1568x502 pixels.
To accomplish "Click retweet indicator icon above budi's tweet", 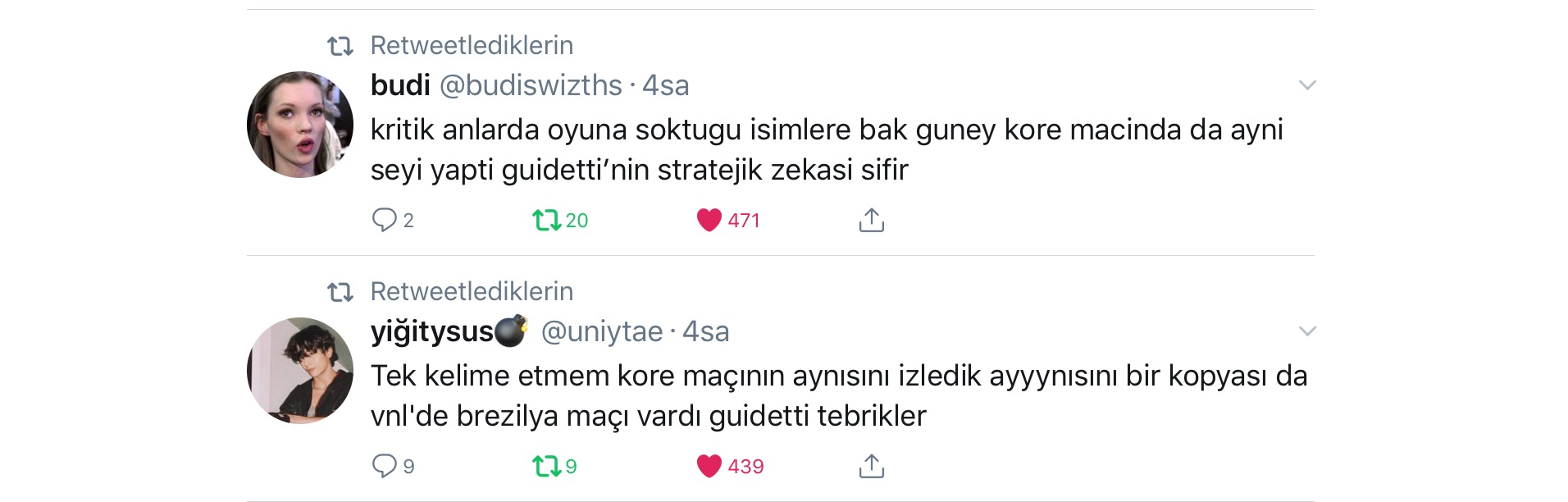I will pos(340,46).
